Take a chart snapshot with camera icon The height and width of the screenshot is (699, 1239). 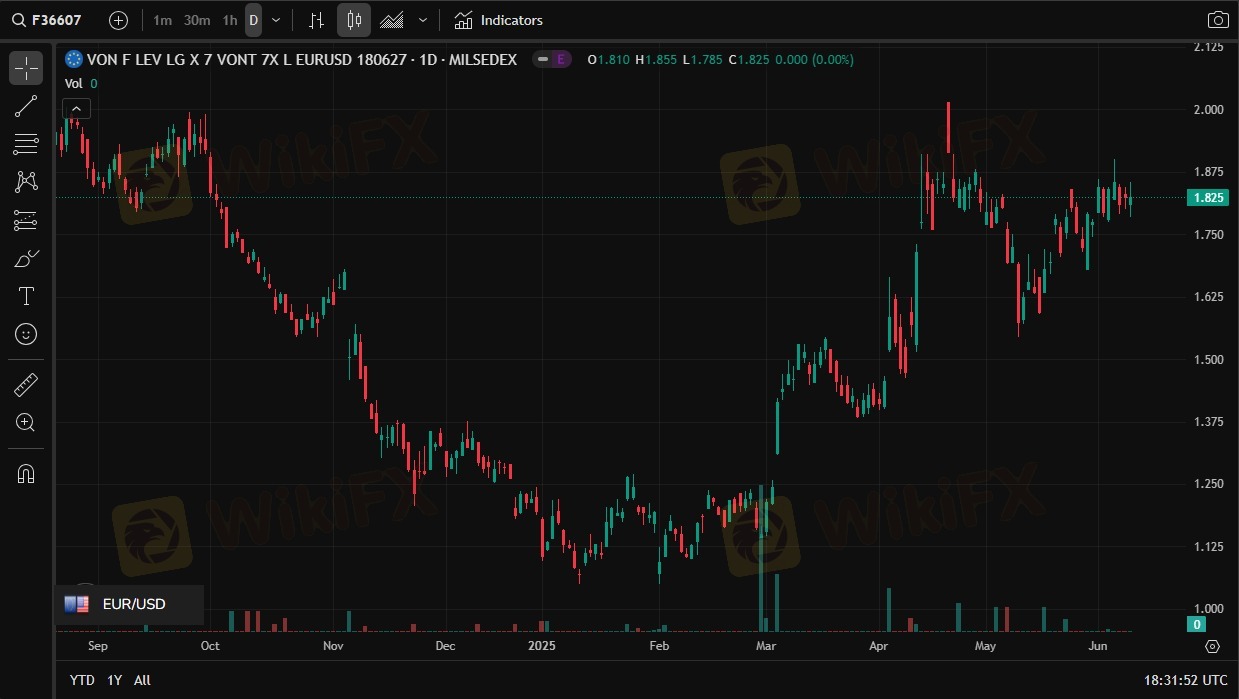click(x=1217, y=20)
